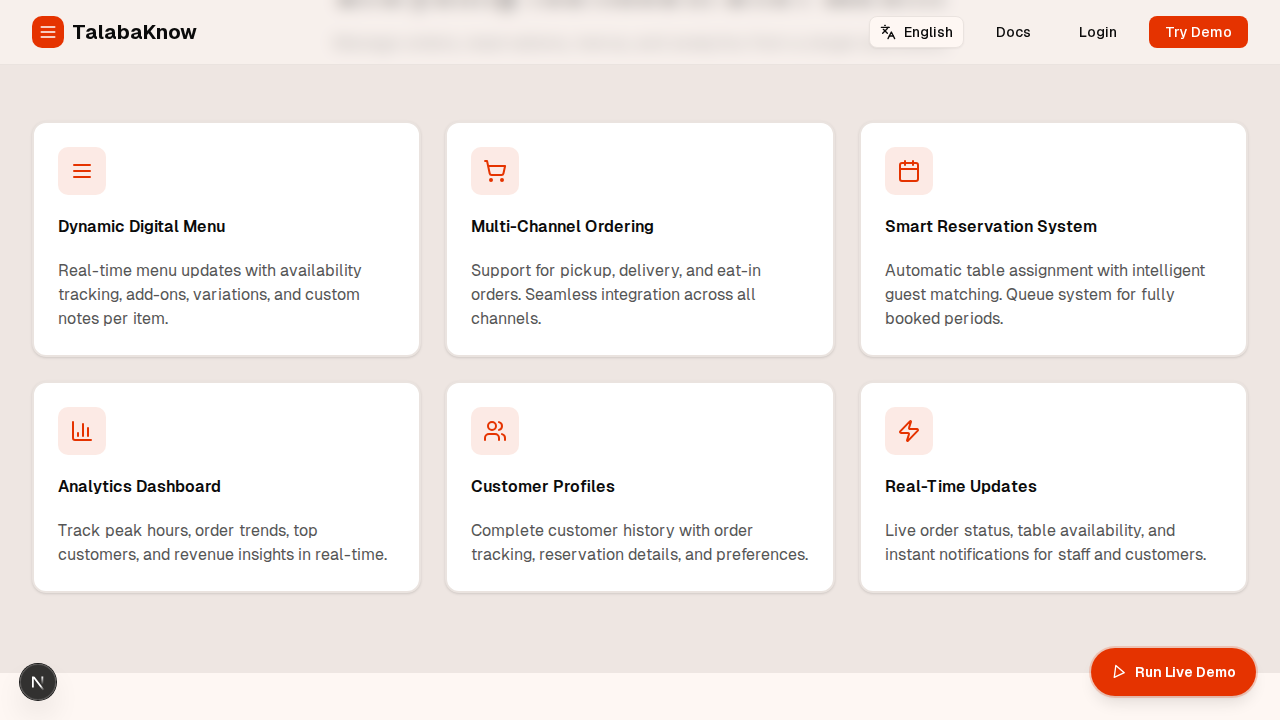Screen dimensions: 1280x720
Task: Click the play icon inside Run Live Demo
Action: pos(1118,672)
